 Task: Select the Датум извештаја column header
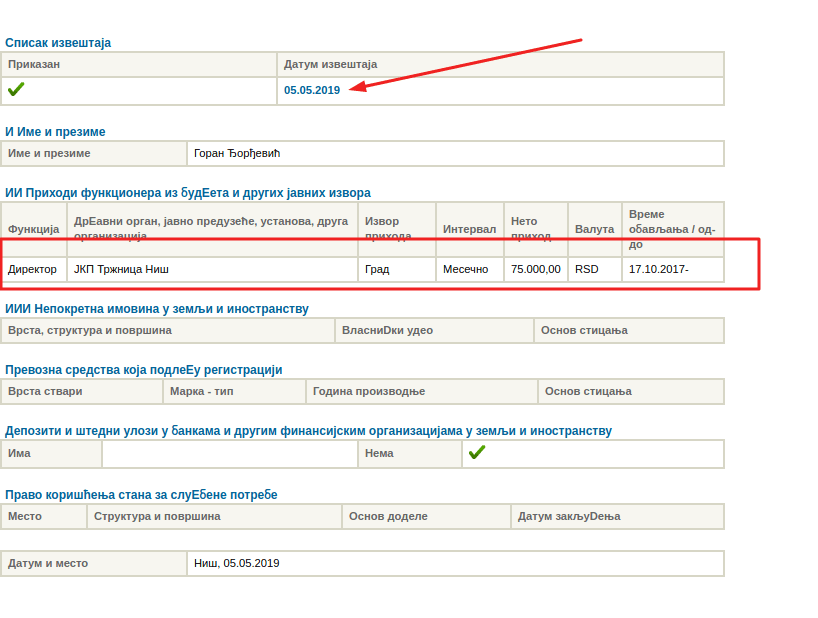(331, 65)
